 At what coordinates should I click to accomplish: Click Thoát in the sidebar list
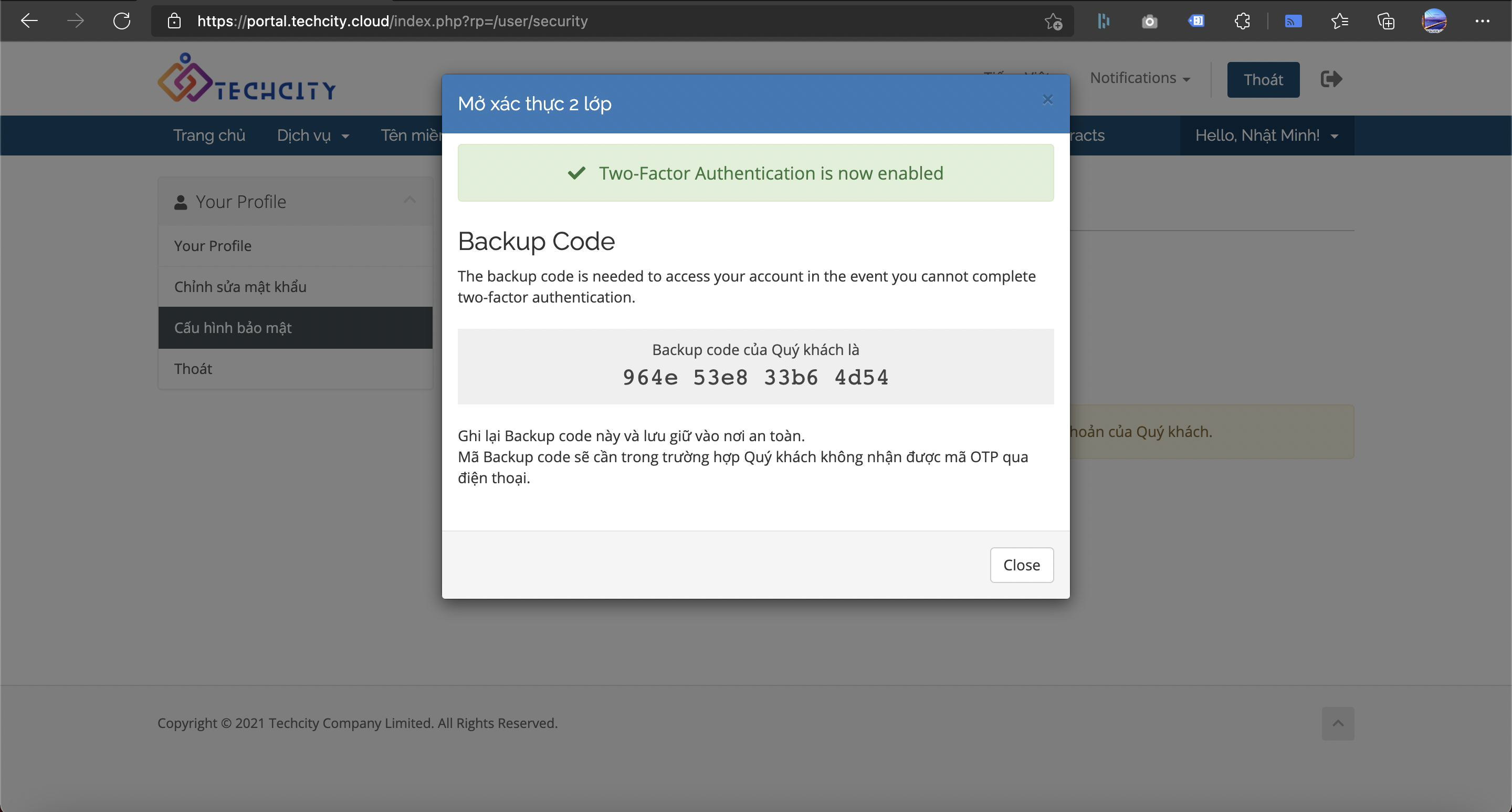(295, 369)
